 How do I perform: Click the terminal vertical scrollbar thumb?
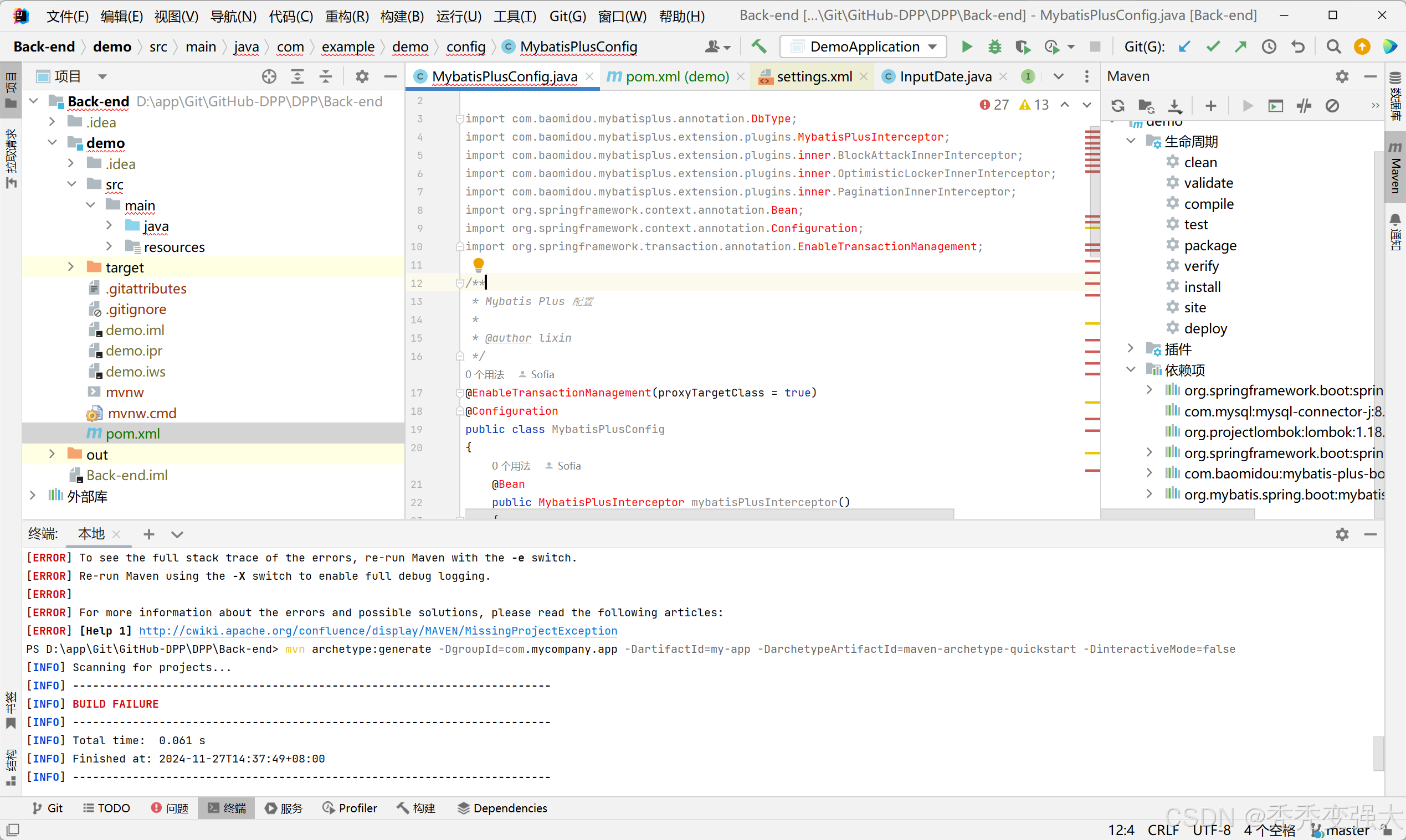(1378, 753)
